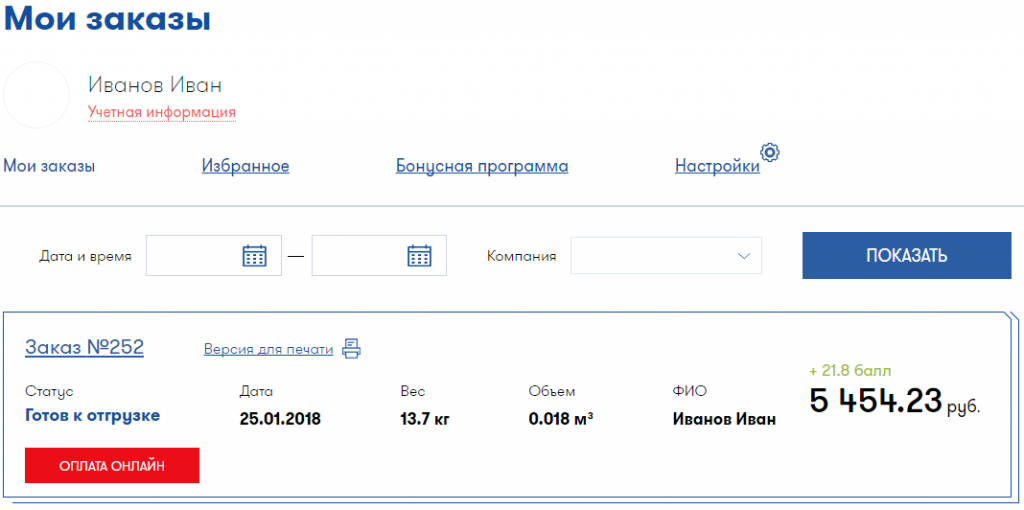Click the round user avatar placeholder
Image resolution: width=1024 pixels, height=510 pixels.
coord(36,94)
